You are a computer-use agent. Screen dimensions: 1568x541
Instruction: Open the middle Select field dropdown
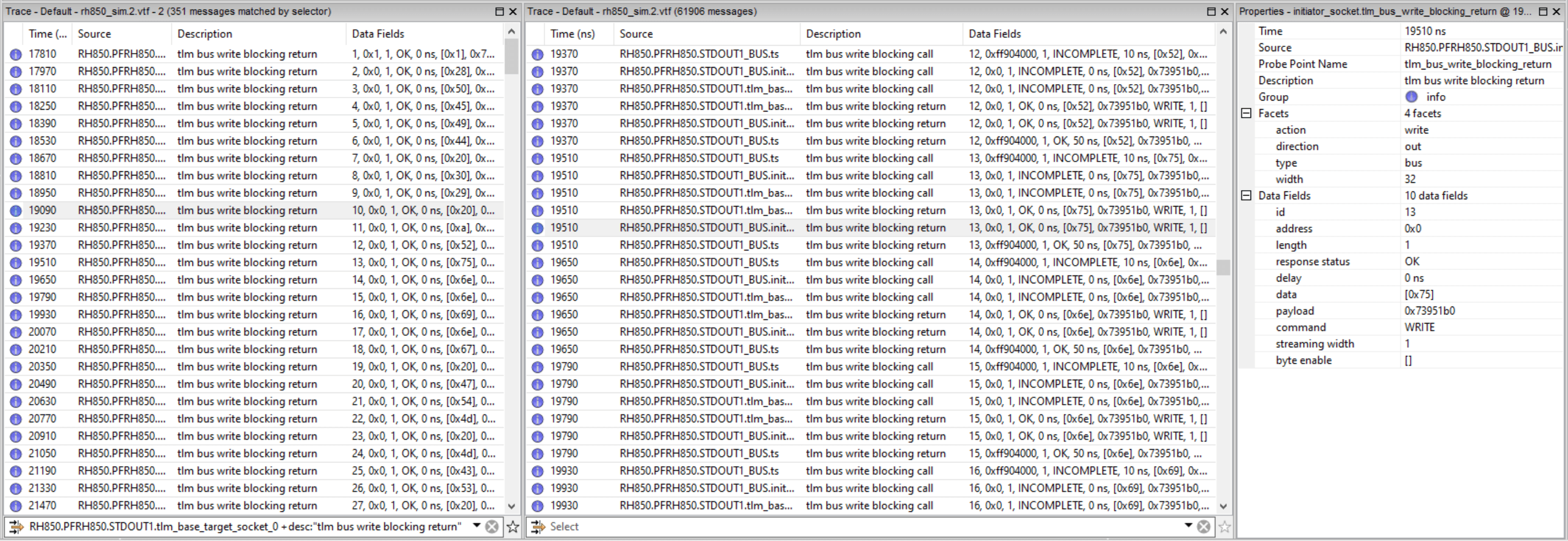click(1188, 526)
